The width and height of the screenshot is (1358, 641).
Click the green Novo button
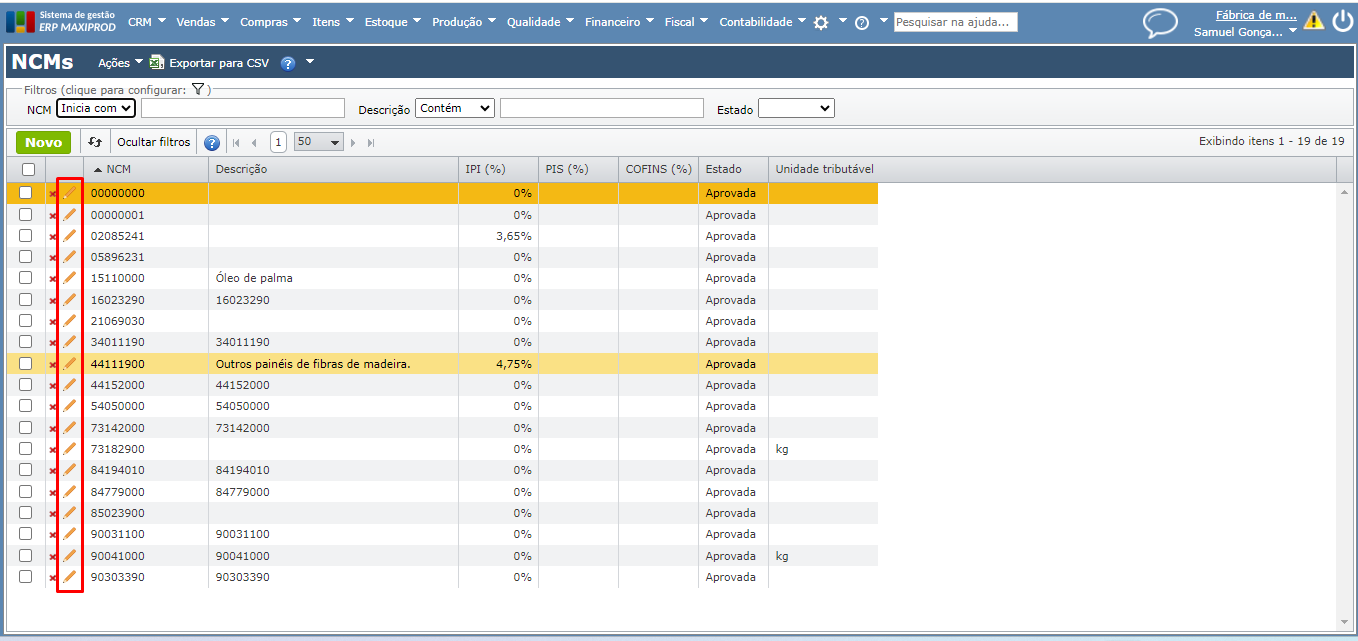point(43,142)
